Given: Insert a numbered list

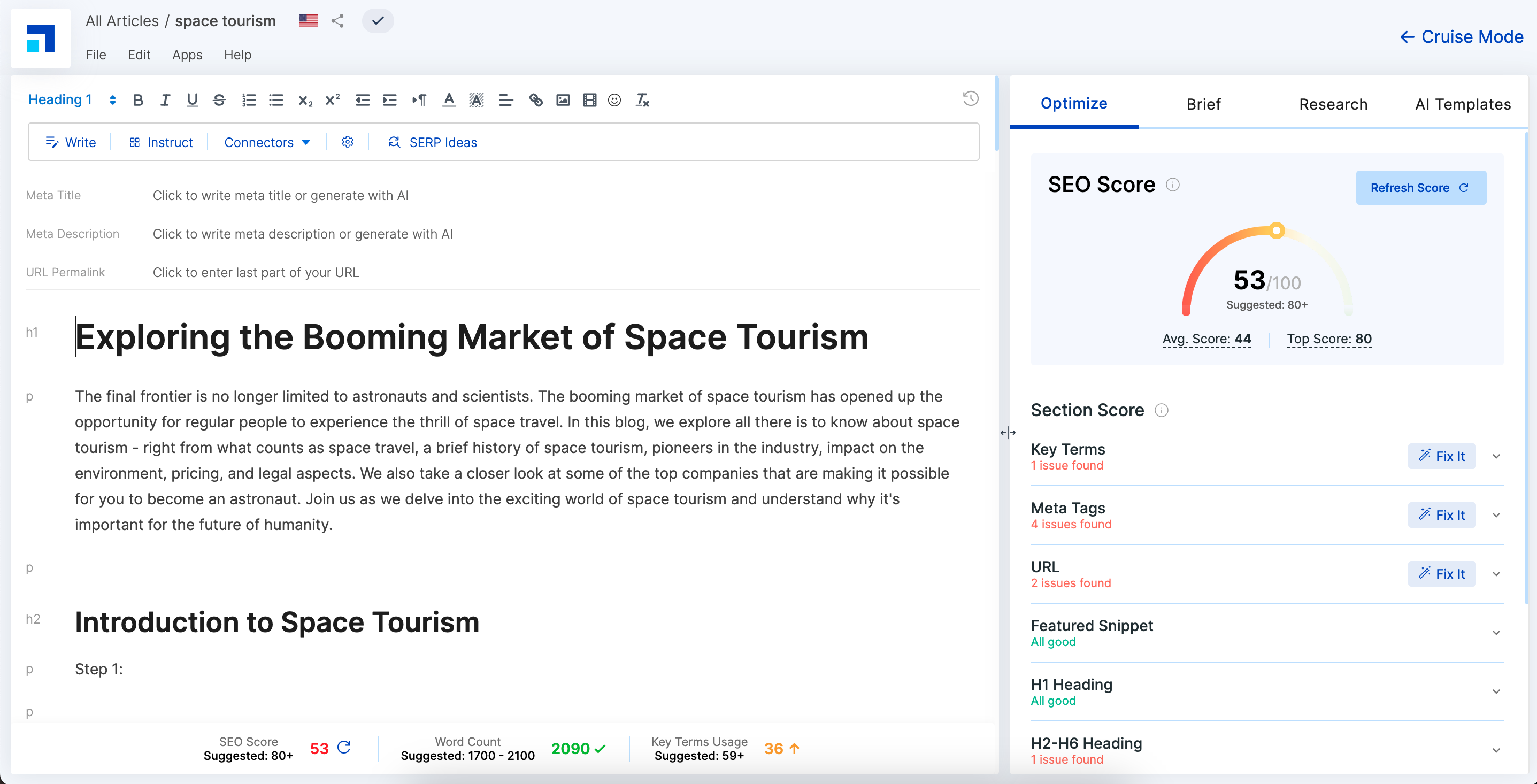Looking at the screenshot, I should [x=249, y=100].
